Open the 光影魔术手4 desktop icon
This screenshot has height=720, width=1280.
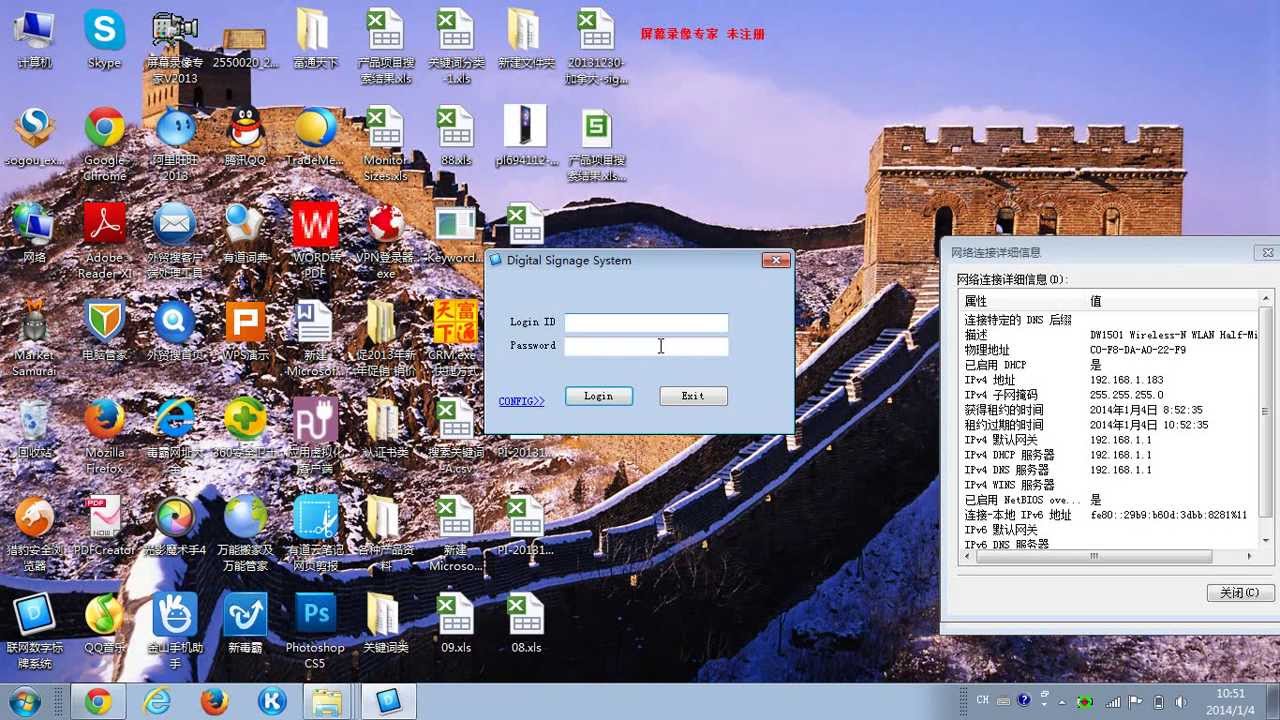pyautogui.click(x=175, y=525)
